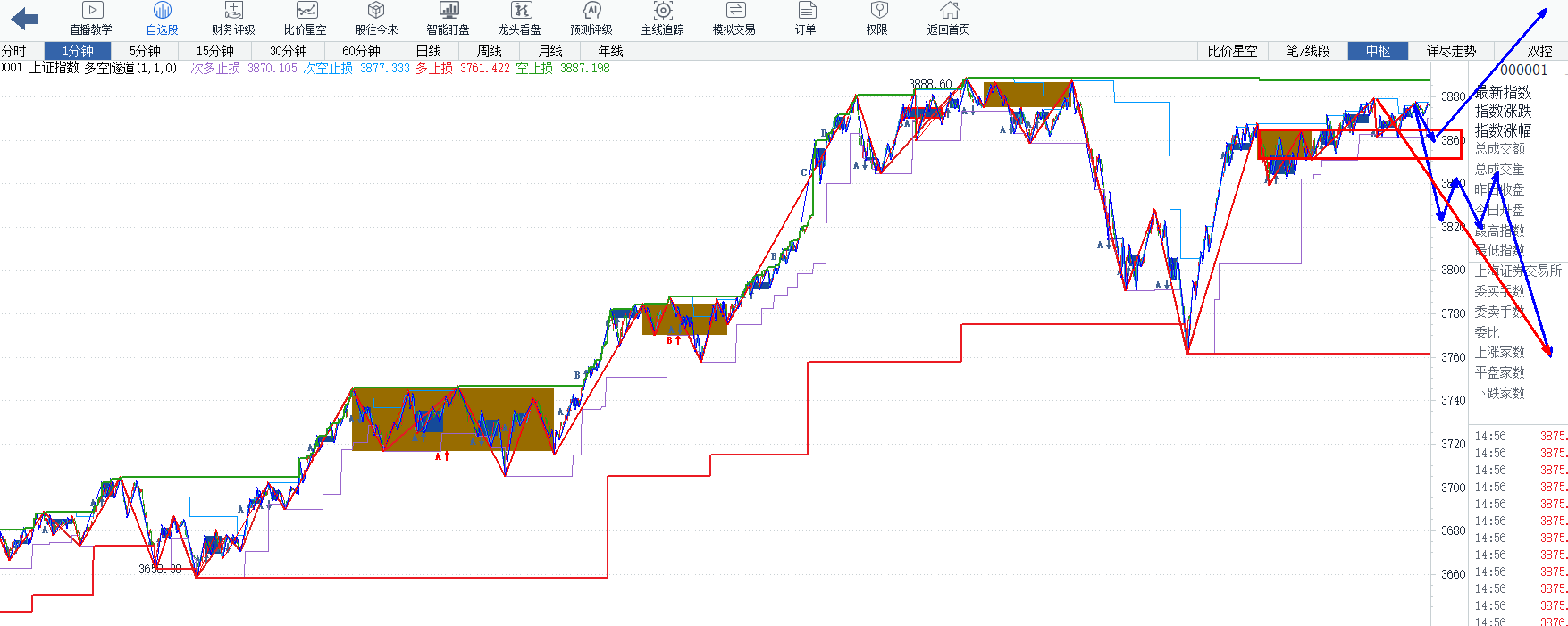Click the 3740 price axis label
The height and width of the screenshot is (626, 1568).
coord(1453,400)
